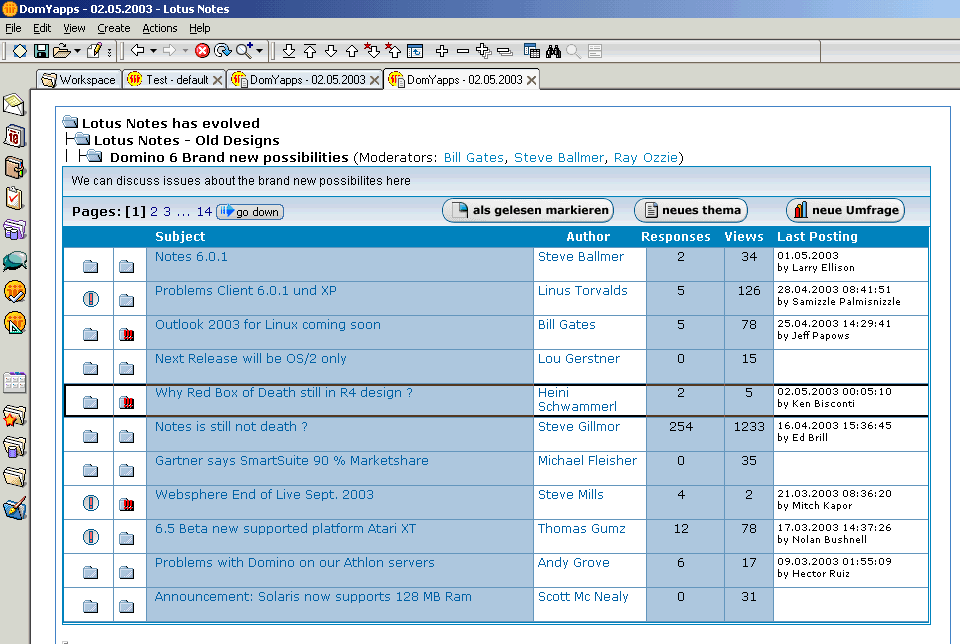Open Address Book bookmark icon
This screenshot has height=644, width=960.
tap(14, 167)
